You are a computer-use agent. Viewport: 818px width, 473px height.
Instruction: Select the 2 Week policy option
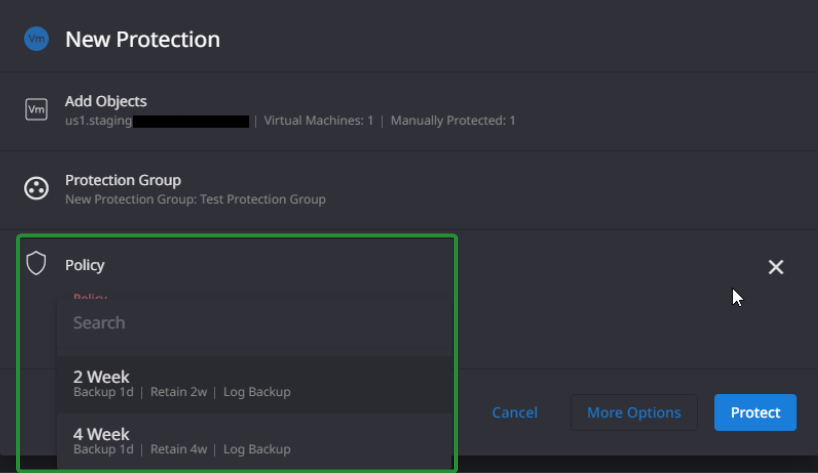[x=255, y=384]
